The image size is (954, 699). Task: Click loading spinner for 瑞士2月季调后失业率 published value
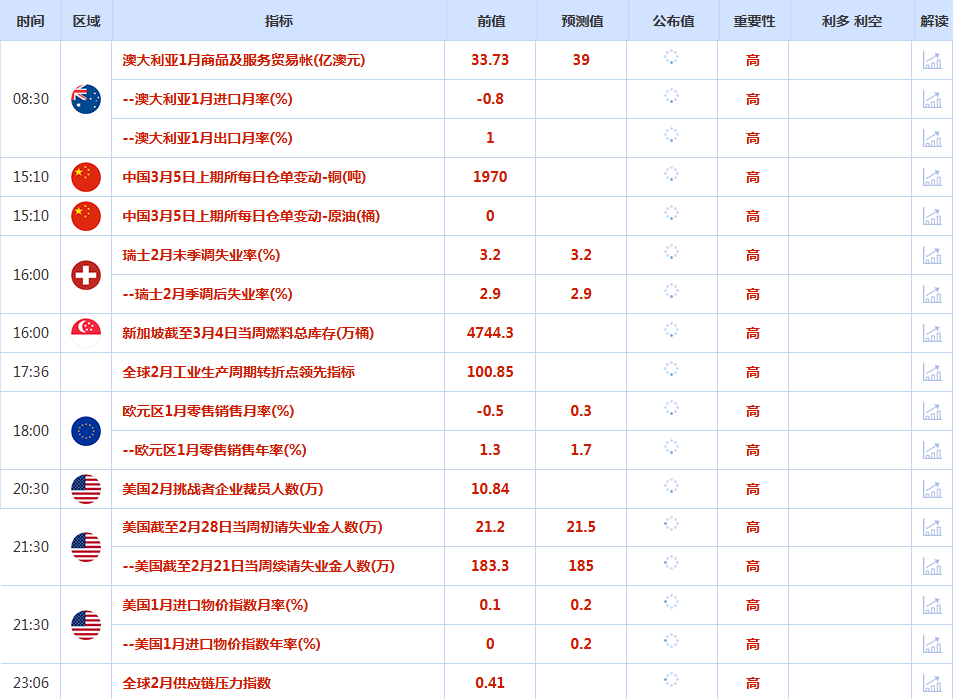click(x=671, y=293)
